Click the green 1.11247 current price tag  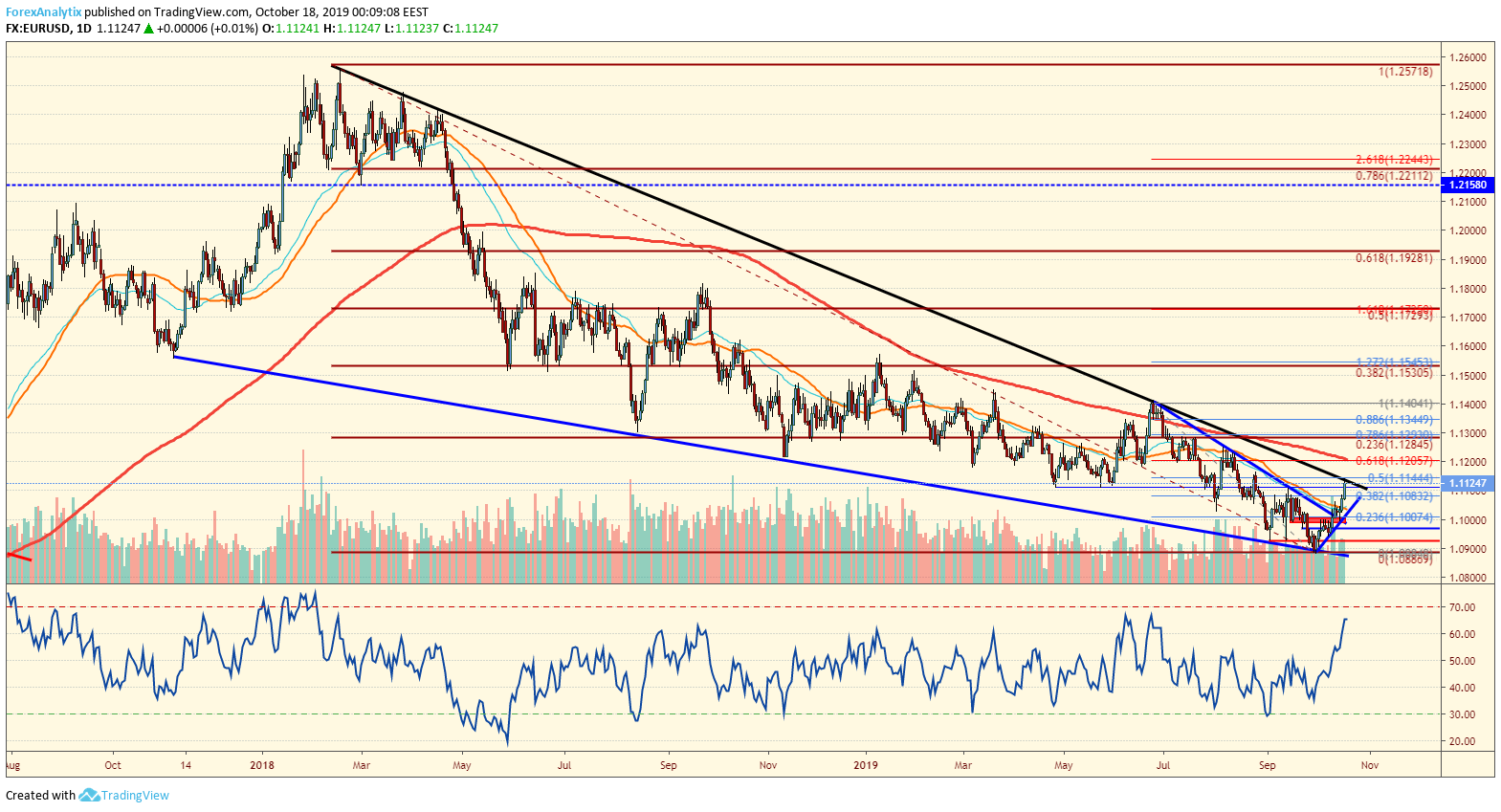(1468, 484)
